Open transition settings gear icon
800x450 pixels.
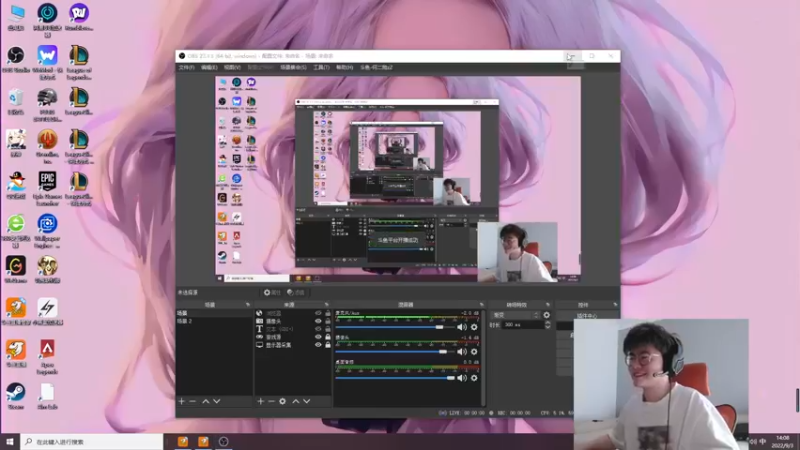546,315
